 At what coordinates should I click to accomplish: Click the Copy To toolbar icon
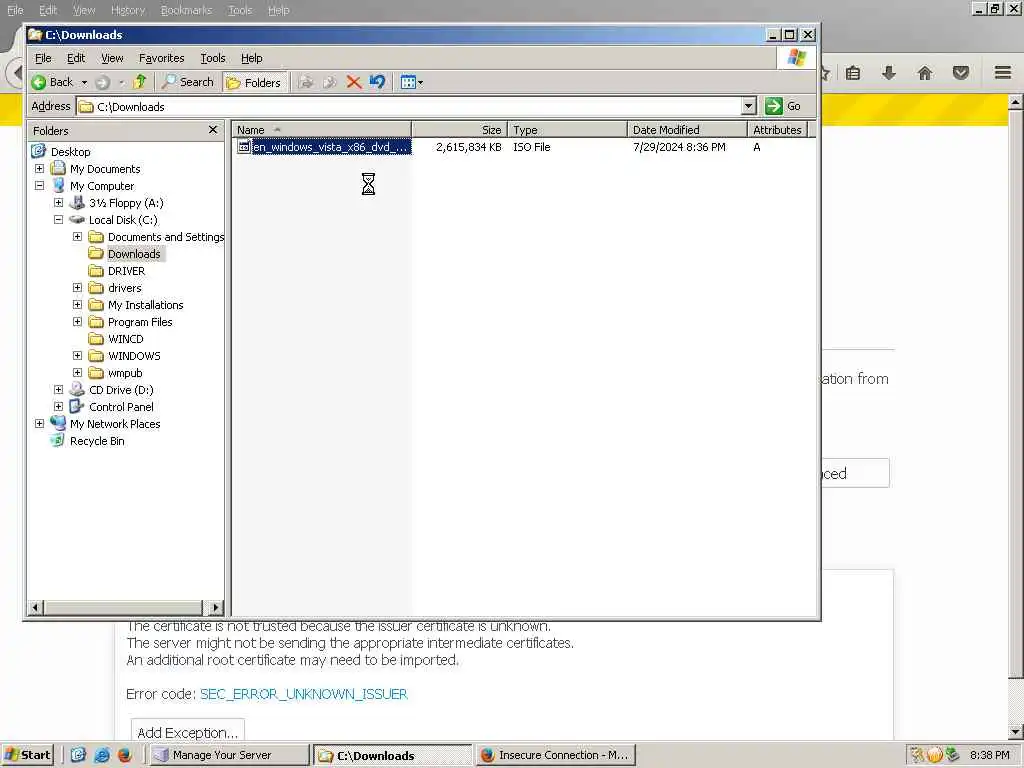(x=330, y=82)
